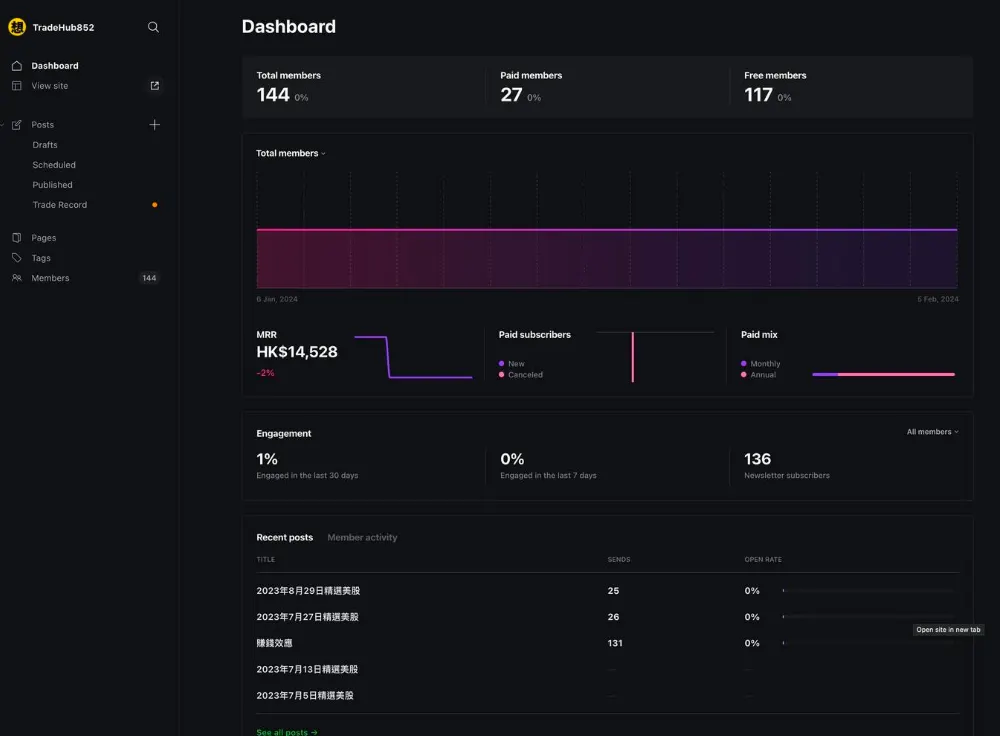The height and width of the screenshot is (736, 1000).
Task: Open the All members engagement filter
Action: click(932, 432)
